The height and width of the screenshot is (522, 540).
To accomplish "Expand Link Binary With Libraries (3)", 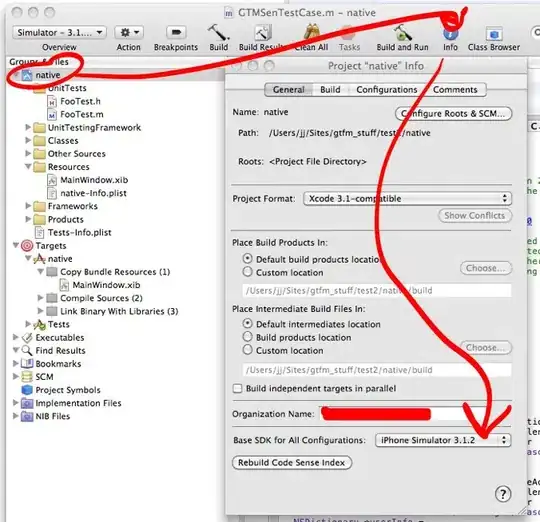I will [40, 311].
